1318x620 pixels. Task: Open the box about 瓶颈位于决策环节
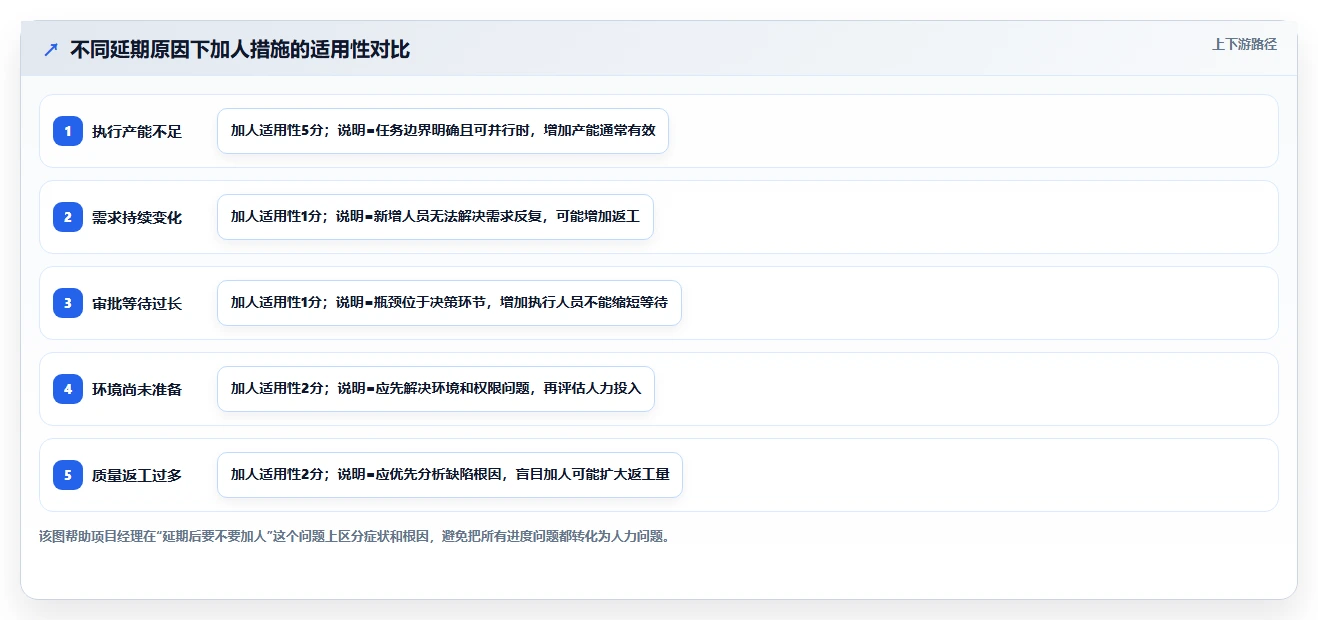point(449,303)
